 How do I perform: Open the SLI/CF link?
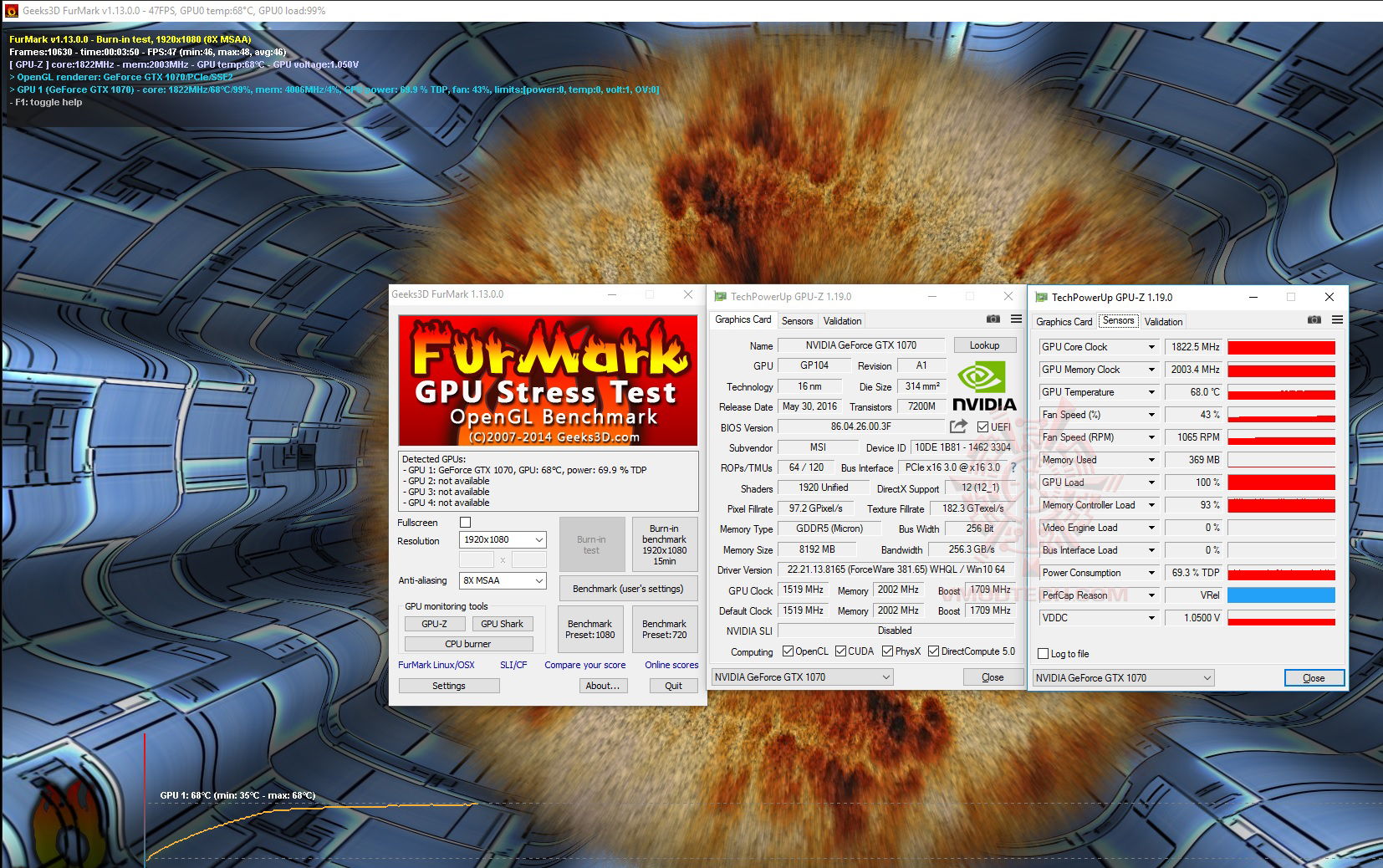513,665
